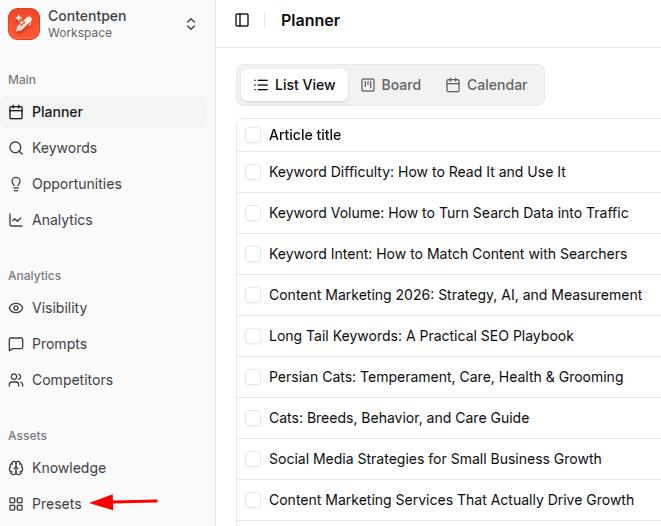Switch to Calendar tab
The width and height of the screenshot is (661, 526).
486,85
